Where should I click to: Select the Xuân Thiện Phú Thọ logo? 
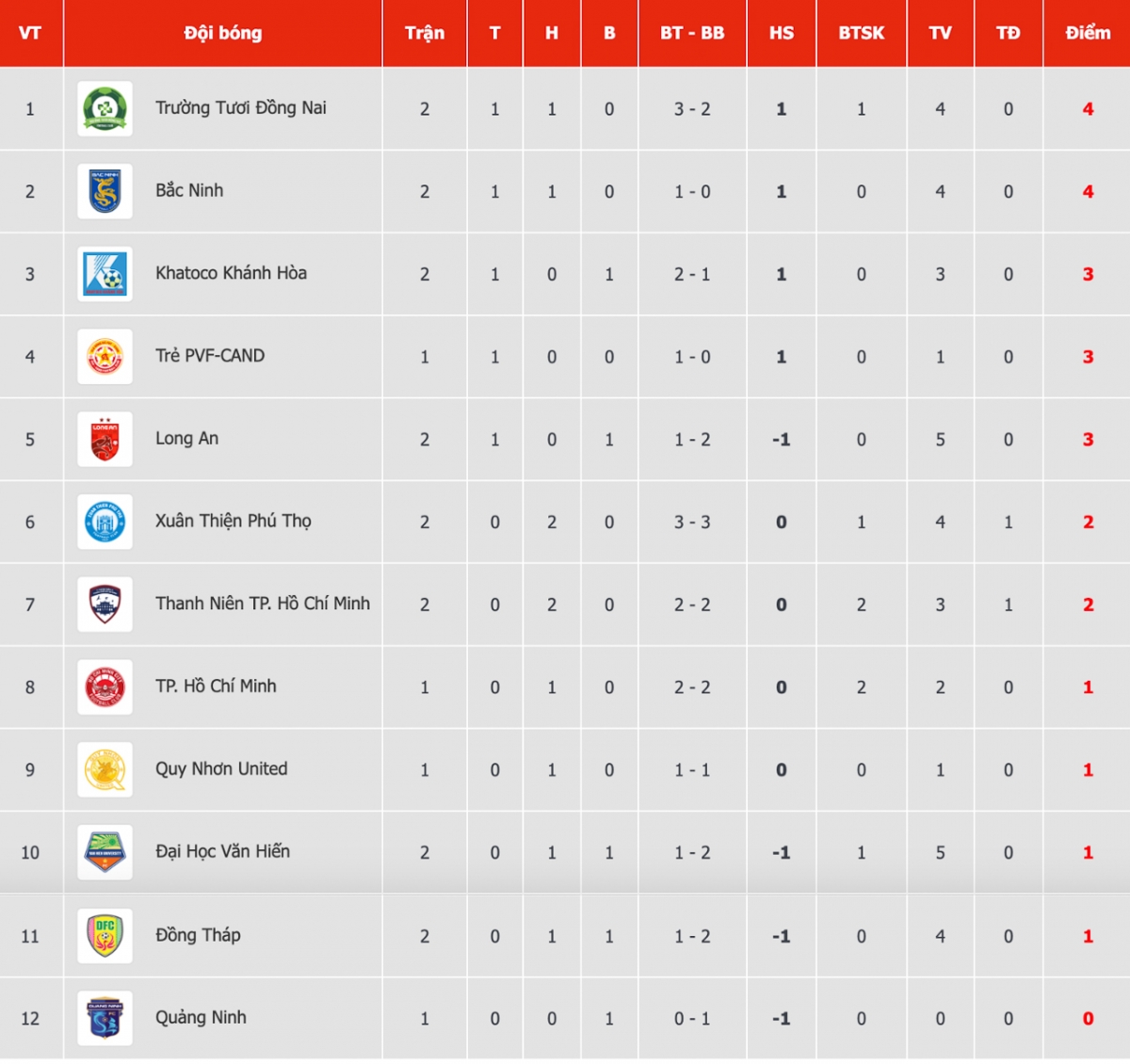click(x=105, y=522)
